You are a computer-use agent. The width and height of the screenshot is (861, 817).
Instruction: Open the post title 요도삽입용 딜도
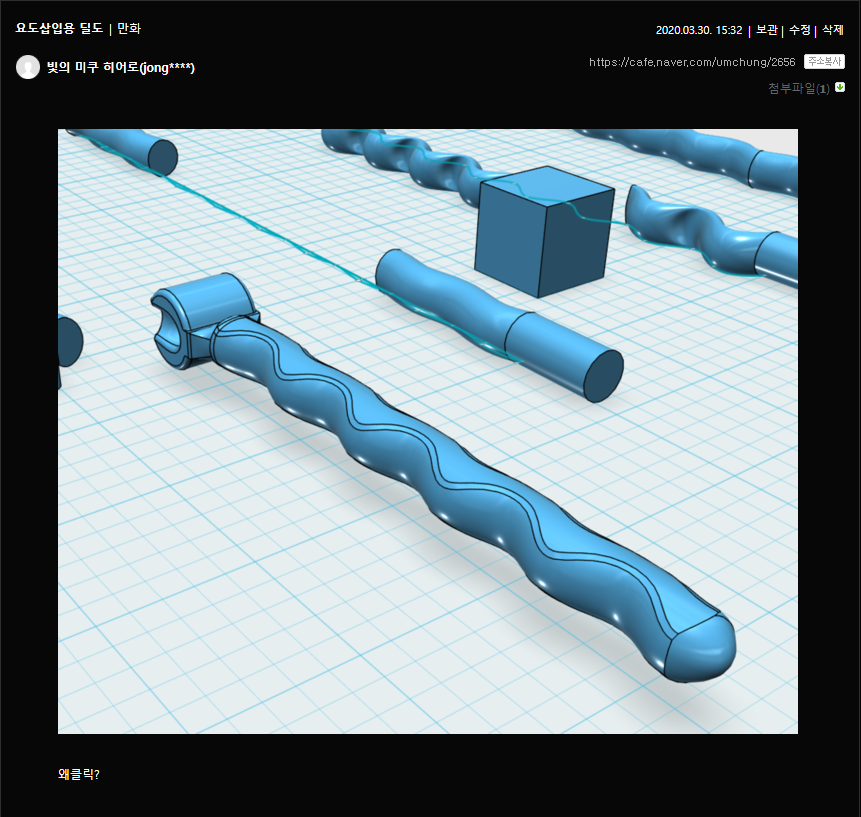[59, 29]
